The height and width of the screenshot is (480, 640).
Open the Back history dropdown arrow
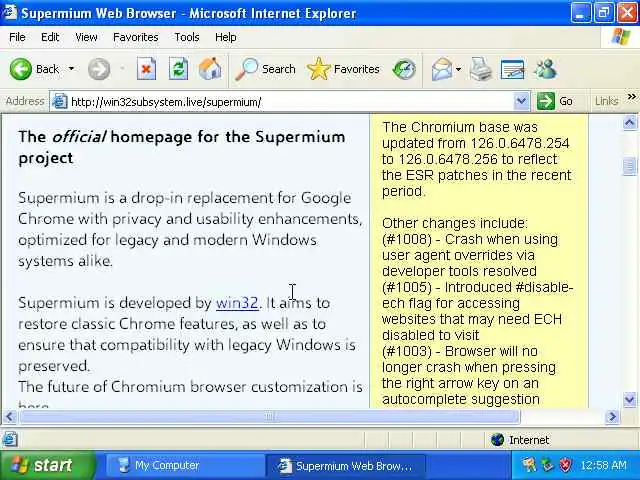point(71,69)
